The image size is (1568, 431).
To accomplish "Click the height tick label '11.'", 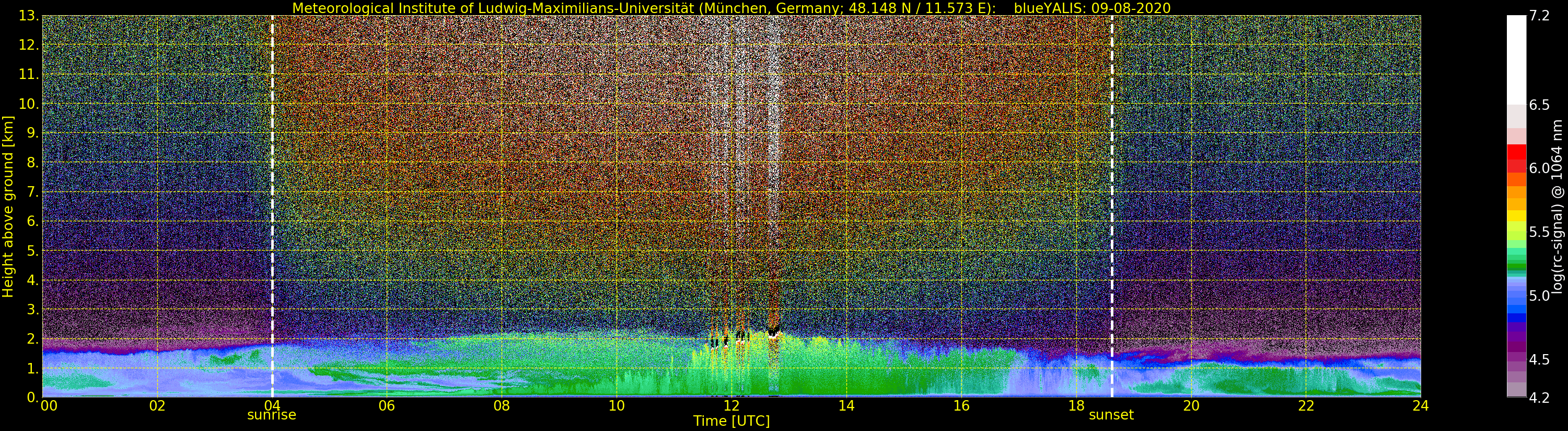I will click(29, 74).
